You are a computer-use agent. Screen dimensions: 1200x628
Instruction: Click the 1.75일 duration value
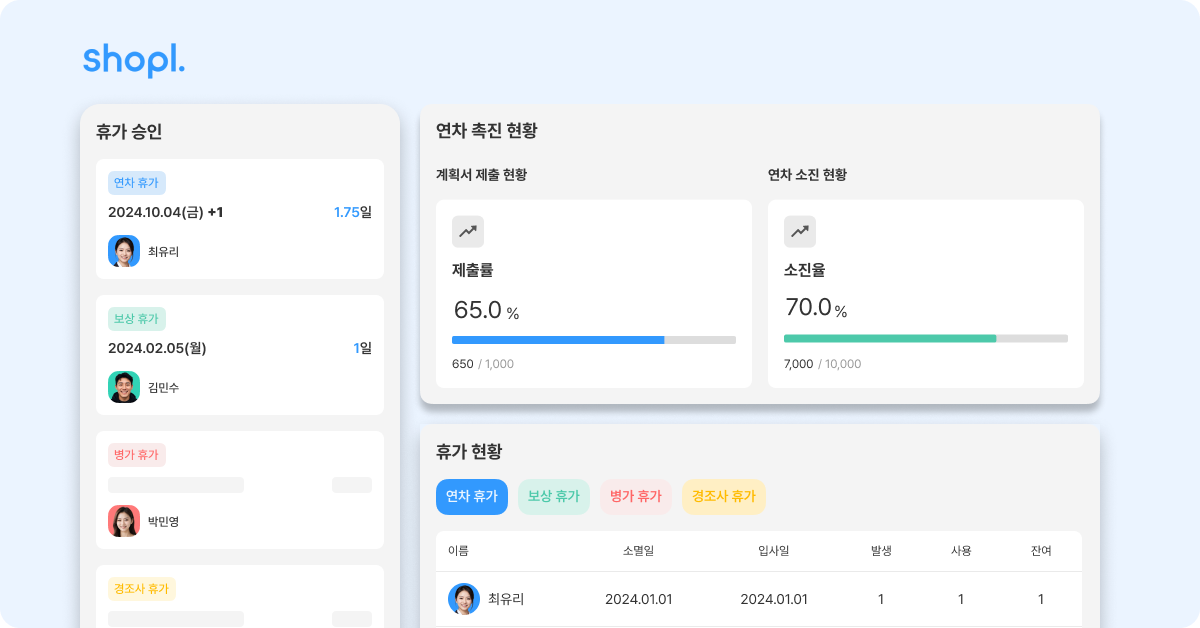[x=353, y=213]
